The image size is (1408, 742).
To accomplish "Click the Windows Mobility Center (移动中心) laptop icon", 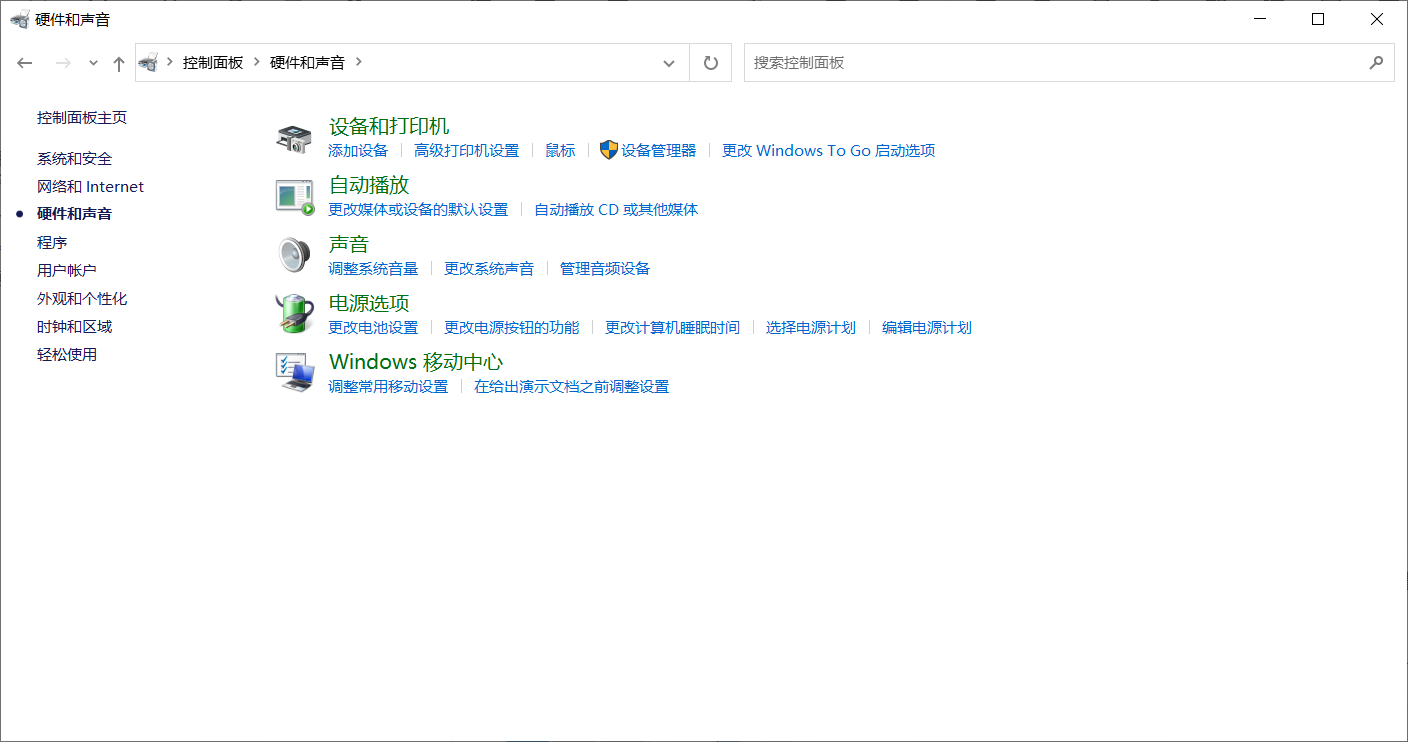I will coord(295,372).
